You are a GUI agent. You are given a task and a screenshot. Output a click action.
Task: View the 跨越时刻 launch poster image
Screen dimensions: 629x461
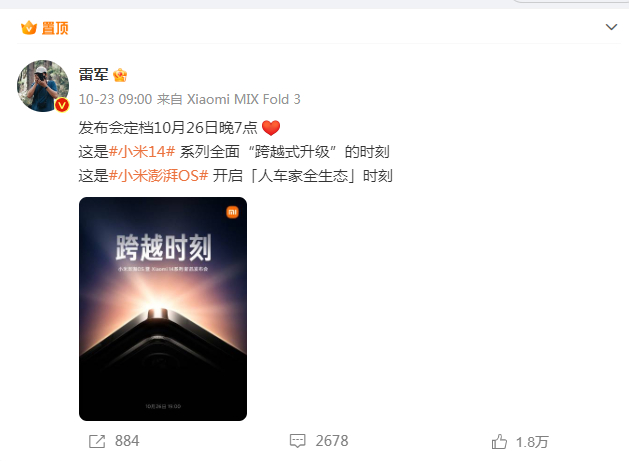point(163,309)
